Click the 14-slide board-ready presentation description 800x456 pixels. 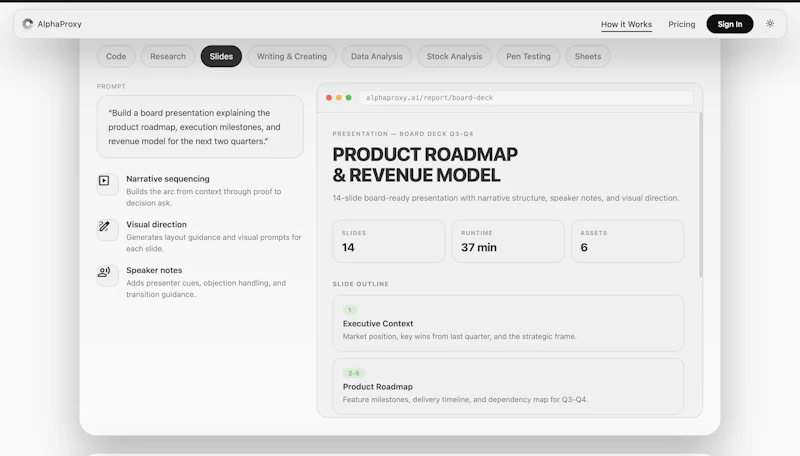tap(506, 198)
